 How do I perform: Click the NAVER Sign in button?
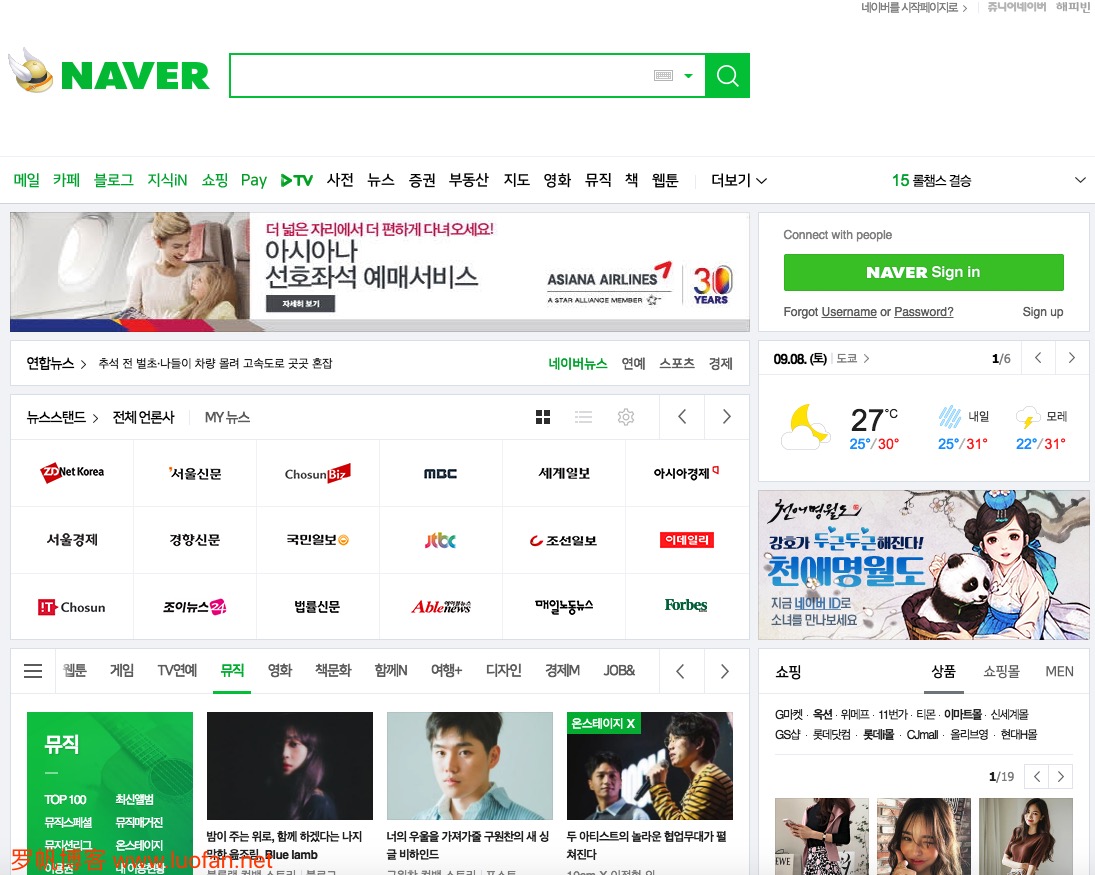(923, 272)
